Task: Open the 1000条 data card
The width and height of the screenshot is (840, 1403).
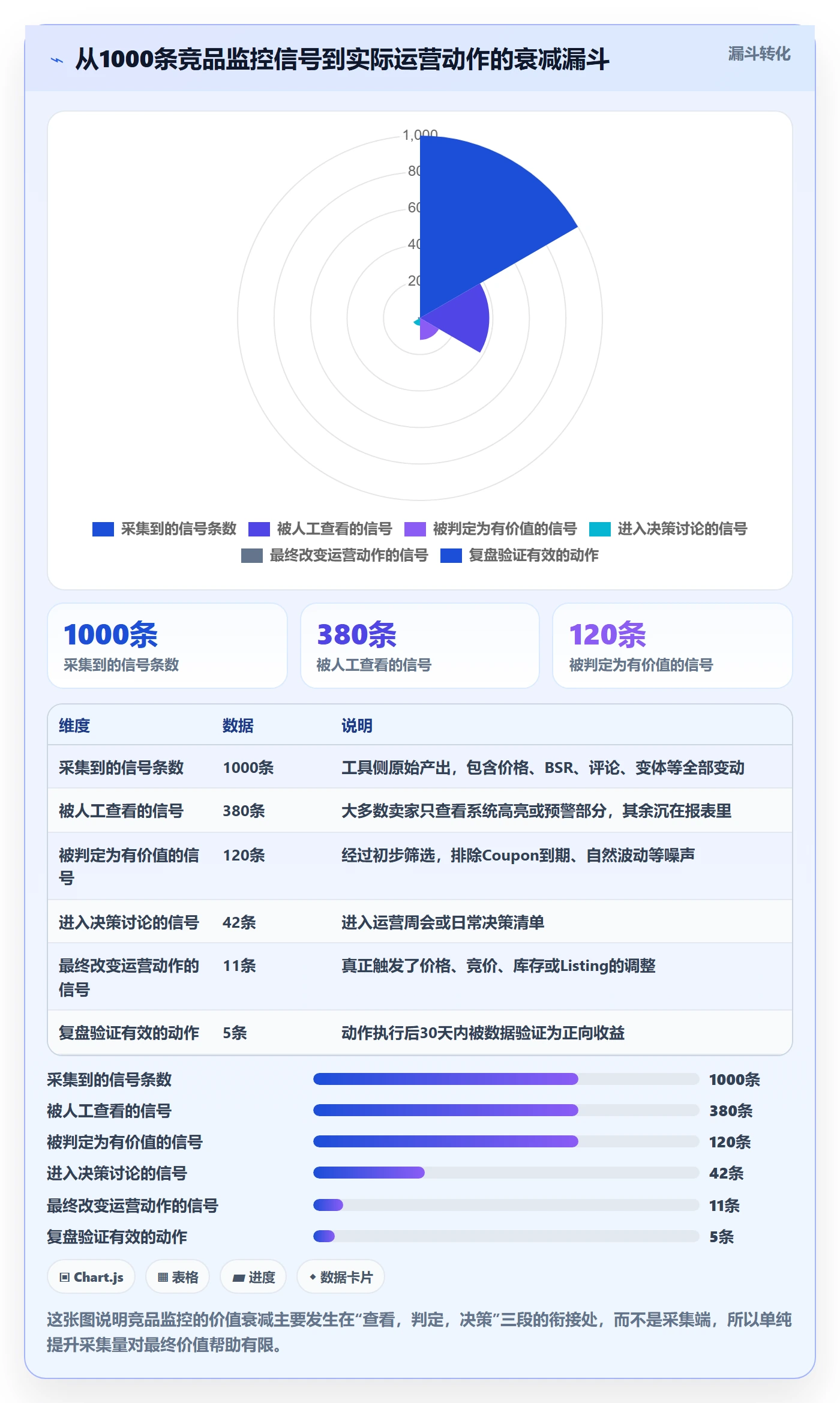Action: click(x=167, y=646)
